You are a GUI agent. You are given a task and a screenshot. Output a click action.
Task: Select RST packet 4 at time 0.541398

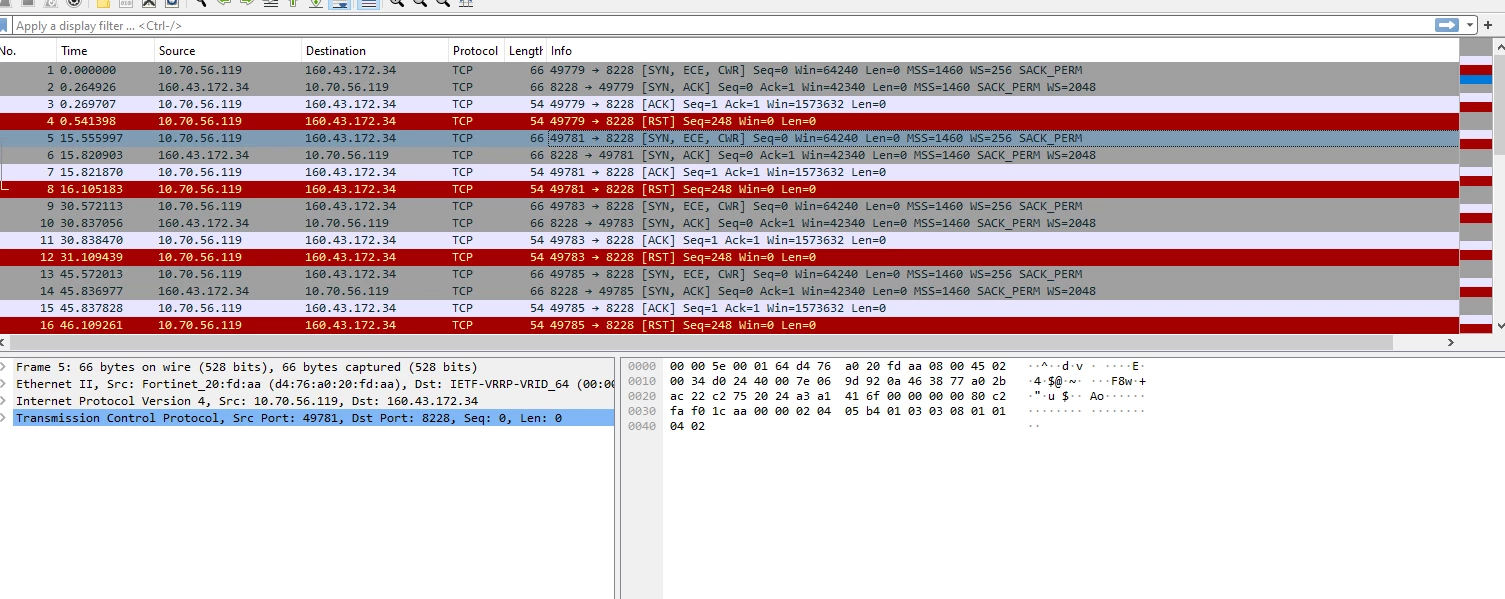[729, 121]
